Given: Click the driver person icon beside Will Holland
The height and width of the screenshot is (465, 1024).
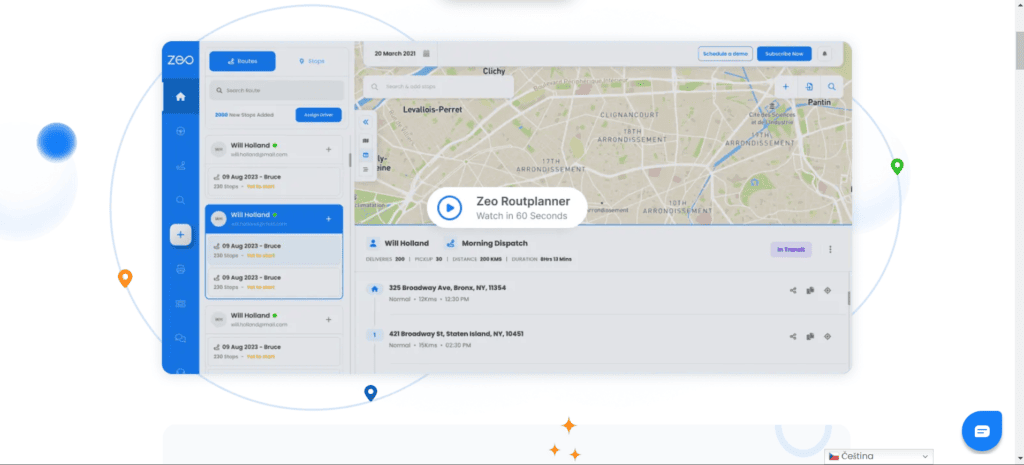Looking at the screenshot, I should (373, 243).
